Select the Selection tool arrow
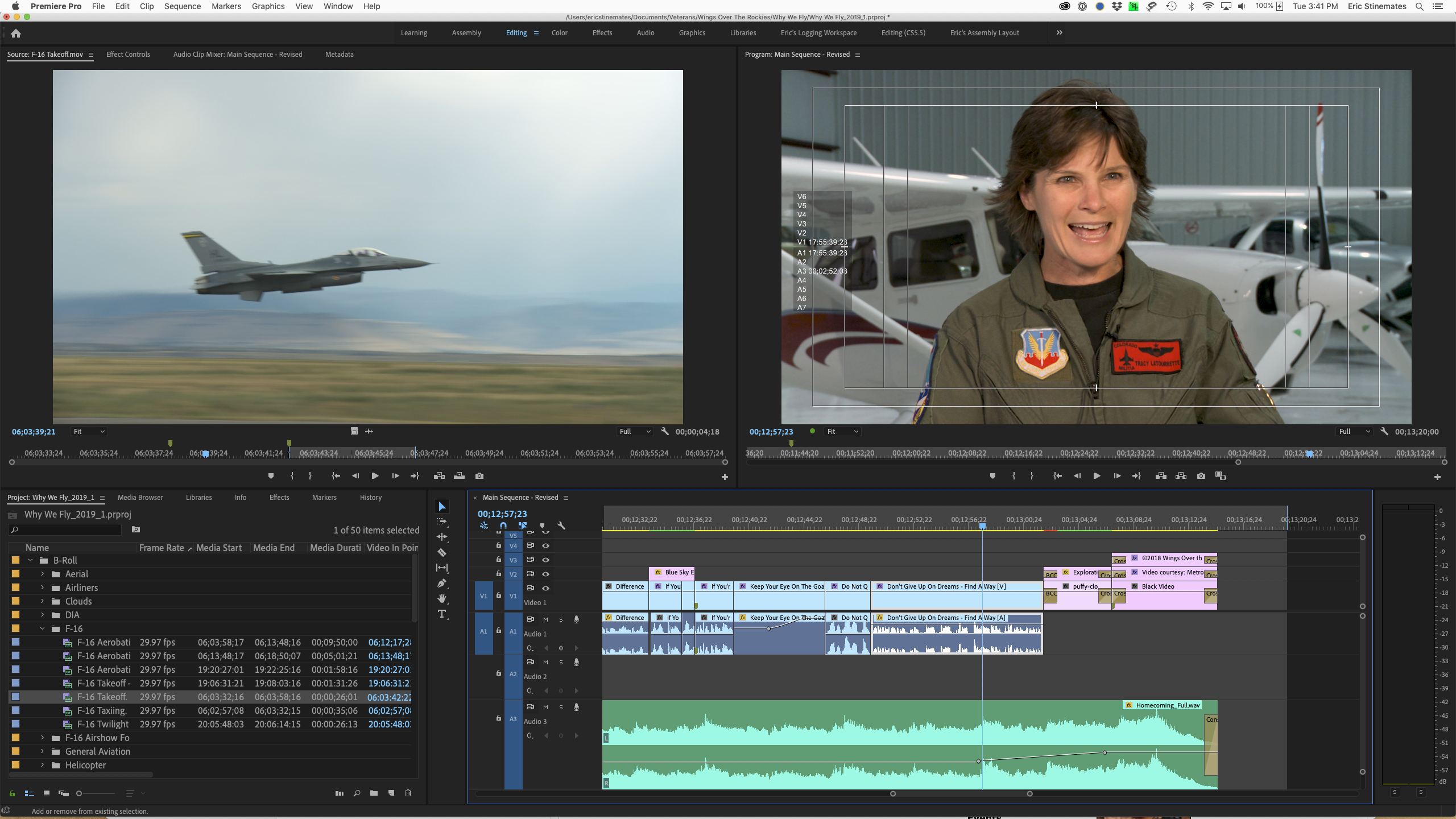This screenshot has height=819, width=1456. (442, 506)
